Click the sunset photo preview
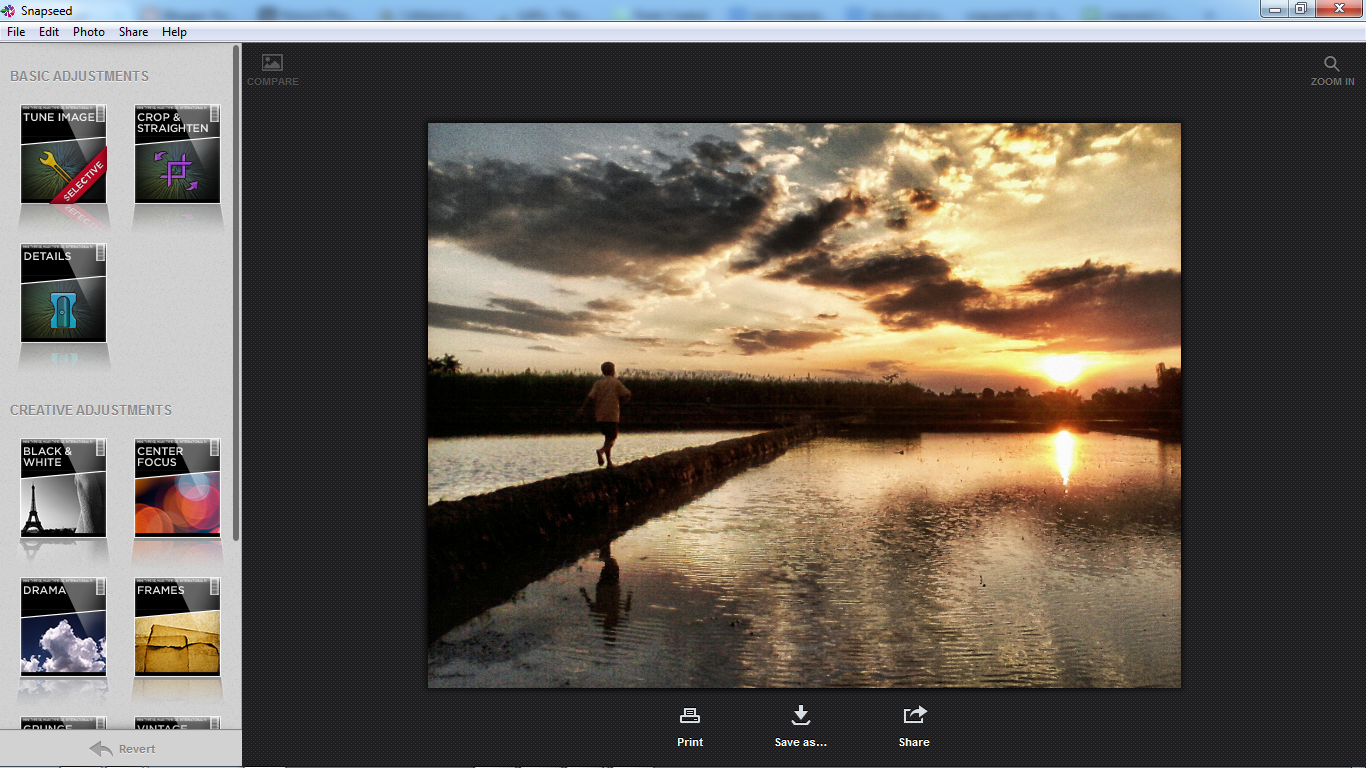1366x768 pixels. (x=804, y=405)
